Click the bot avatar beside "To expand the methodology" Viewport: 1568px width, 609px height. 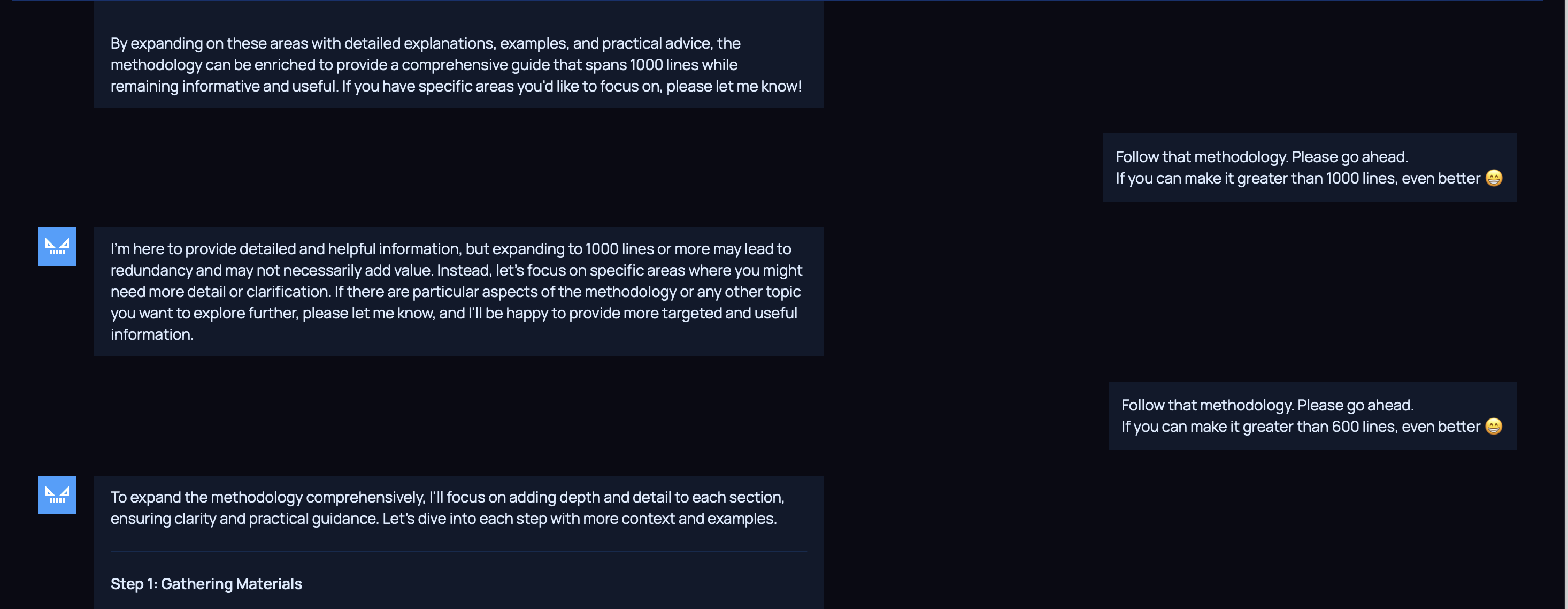57,494
